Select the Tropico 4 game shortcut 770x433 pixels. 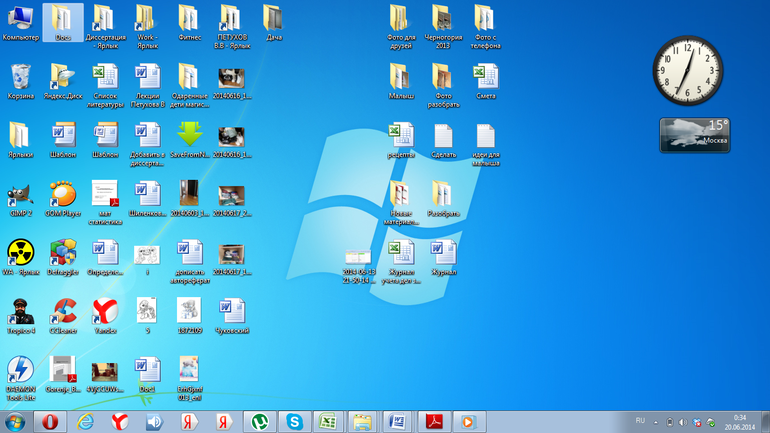click(x=20, y=312)
